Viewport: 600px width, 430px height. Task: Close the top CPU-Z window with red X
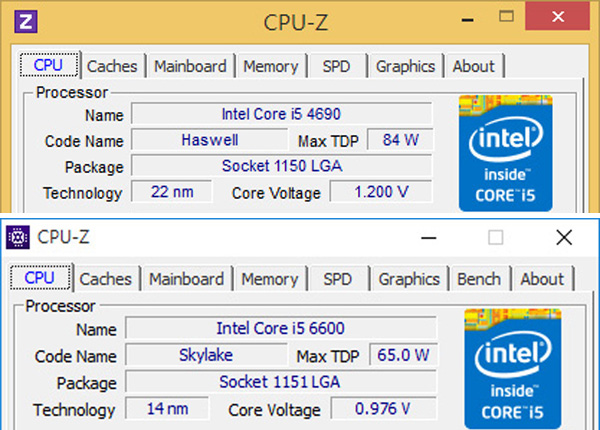coord(558,16)
